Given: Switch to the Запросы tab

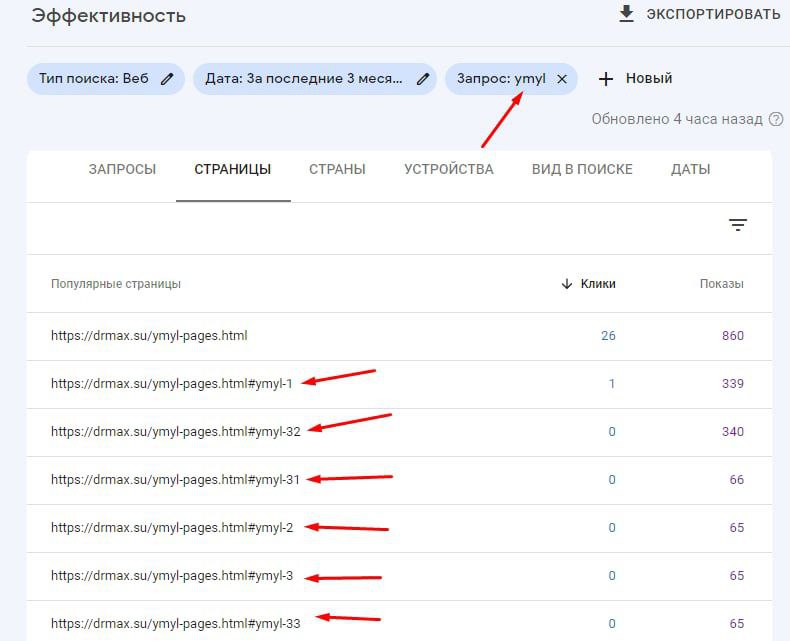Looking at the screenshot, I should [122, 169].
